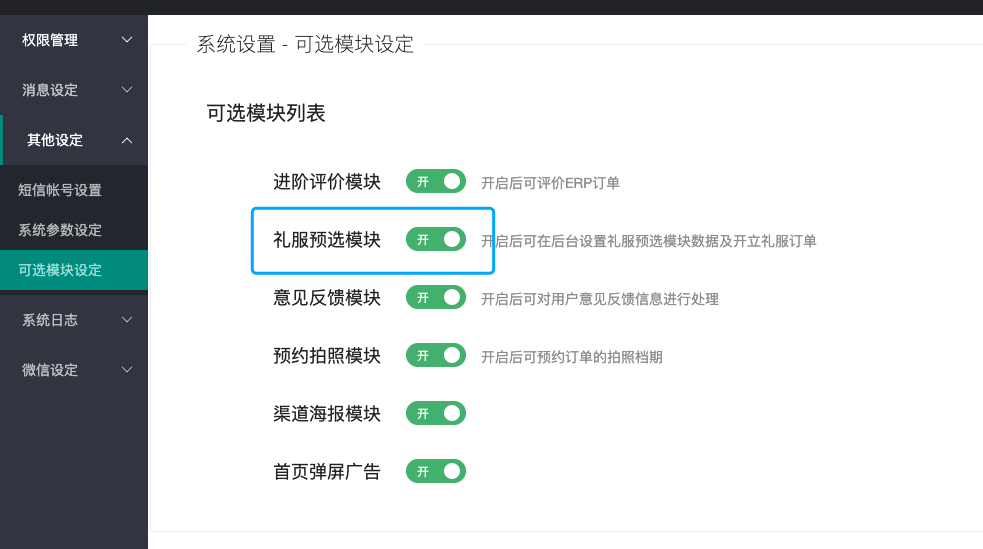Turn off the 礼服预选模块 switch
This screenshot has width=983, height=549.
tap(436, 239)
